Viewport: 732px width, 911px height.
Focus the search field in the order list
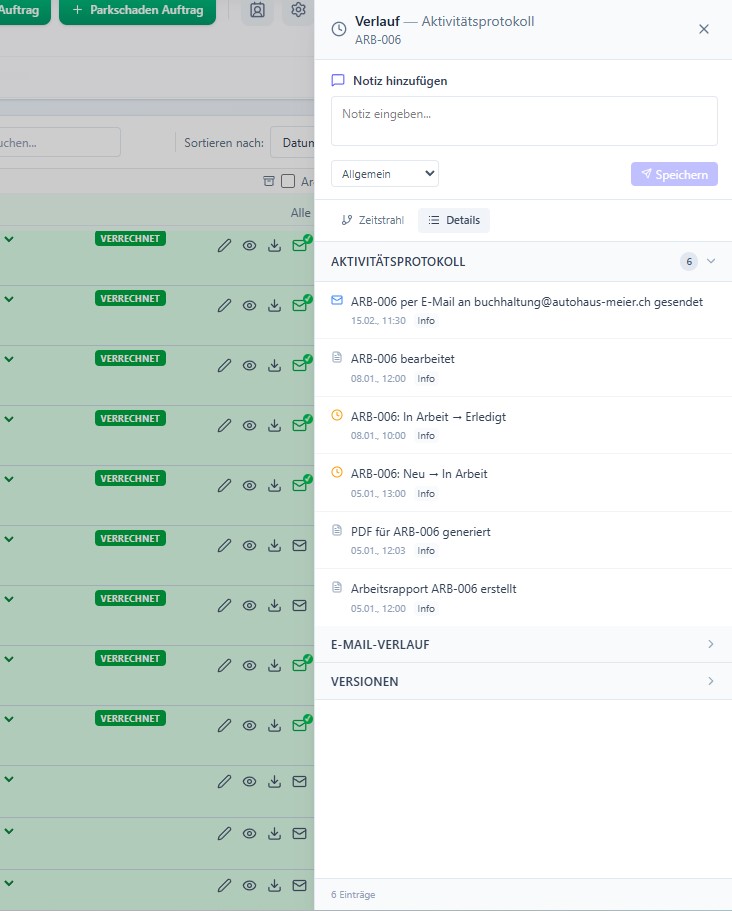coord(60,142)
